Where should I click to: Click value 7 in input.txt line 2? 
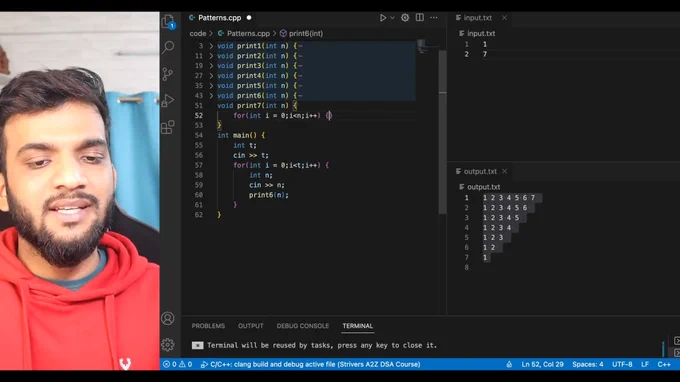pos(485,54)
